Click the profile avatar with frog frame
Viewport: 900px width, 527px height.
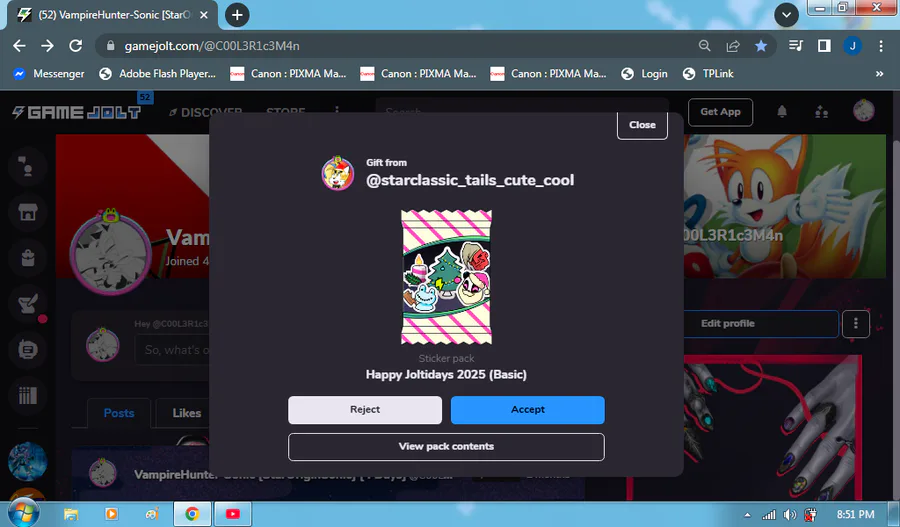111,253
